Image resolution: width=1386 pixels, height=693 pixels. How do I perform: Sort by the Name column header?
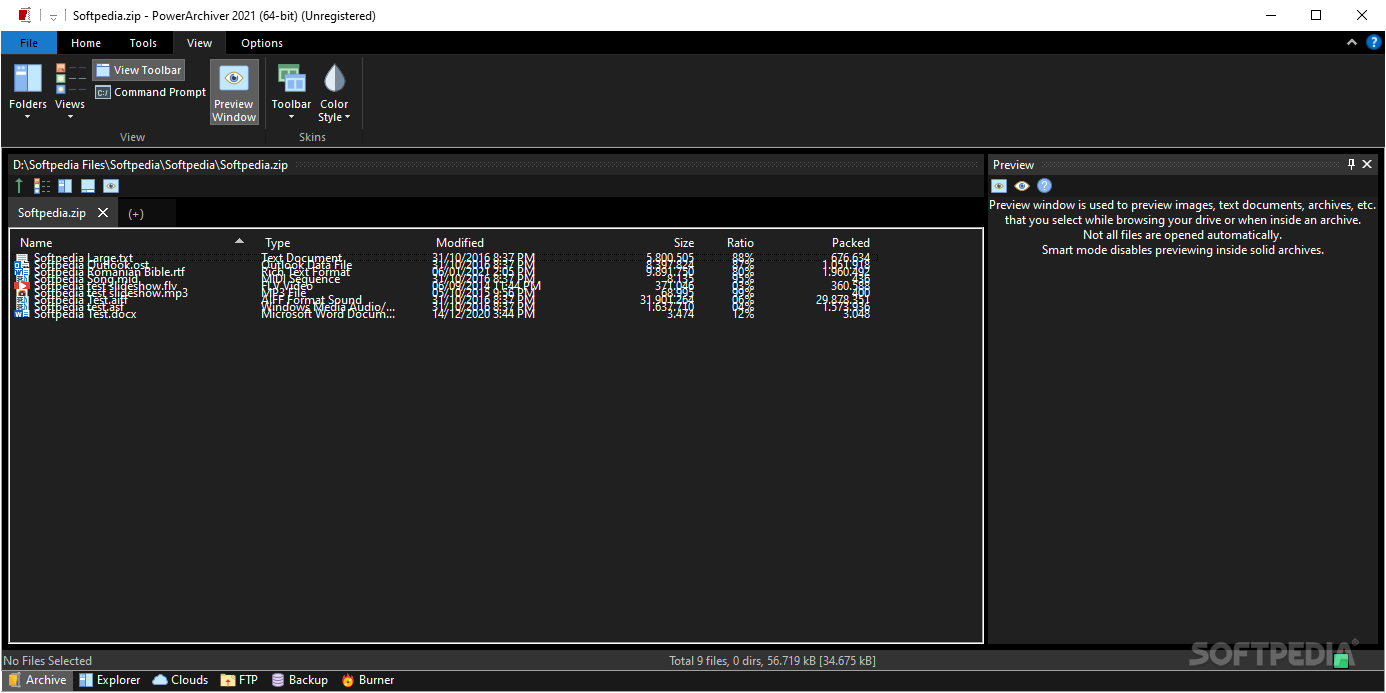[36, 243]
